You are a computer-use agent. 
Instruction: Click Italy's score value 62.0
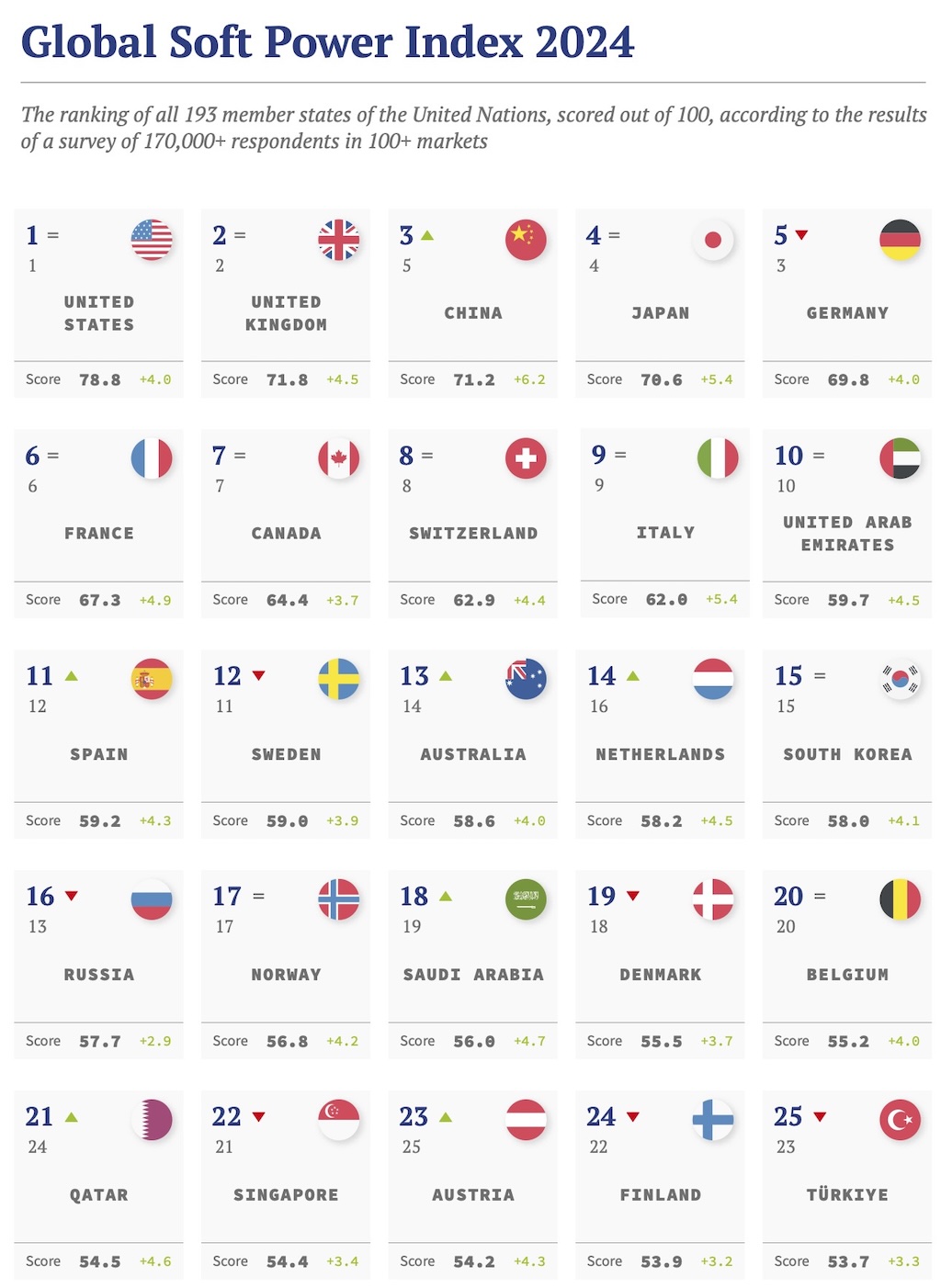pos(666,599)
